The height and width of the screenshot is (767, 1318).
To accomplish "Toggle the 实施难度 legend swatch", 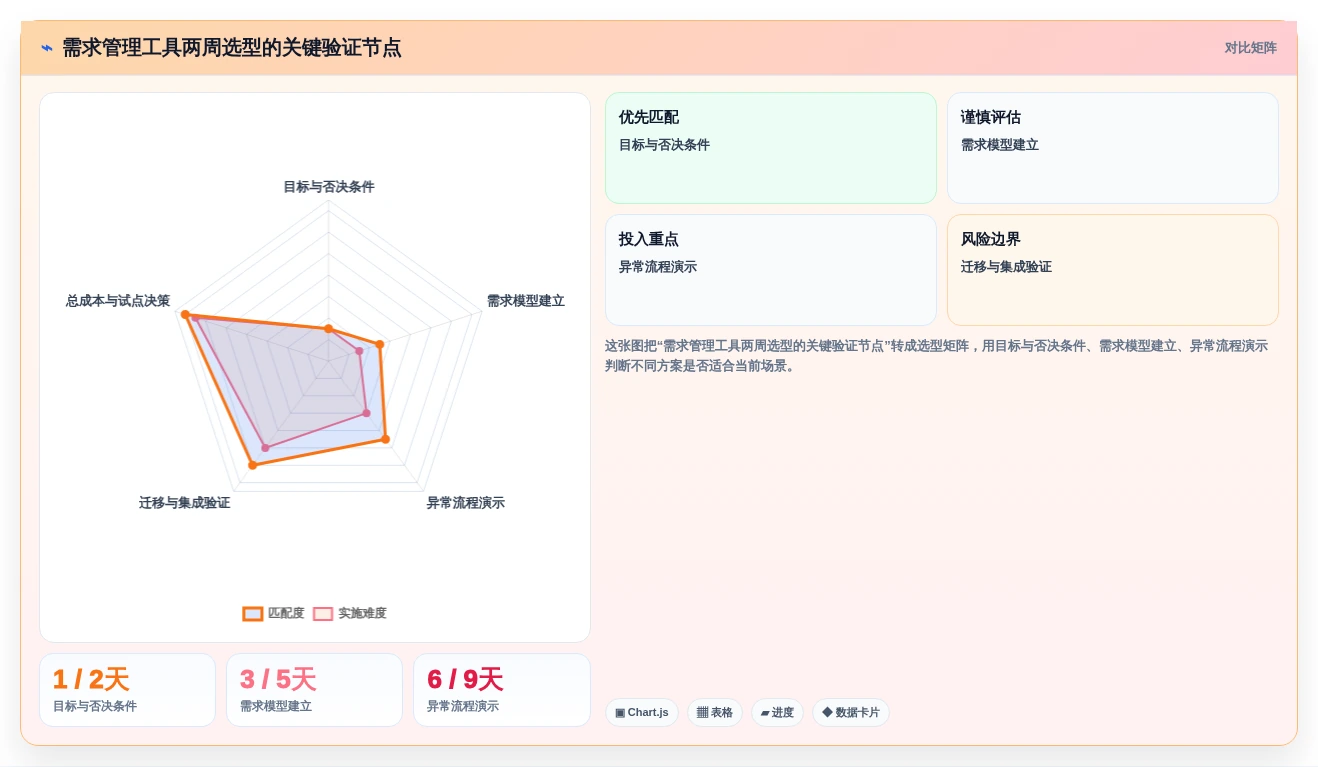I will tap(323, 614).
